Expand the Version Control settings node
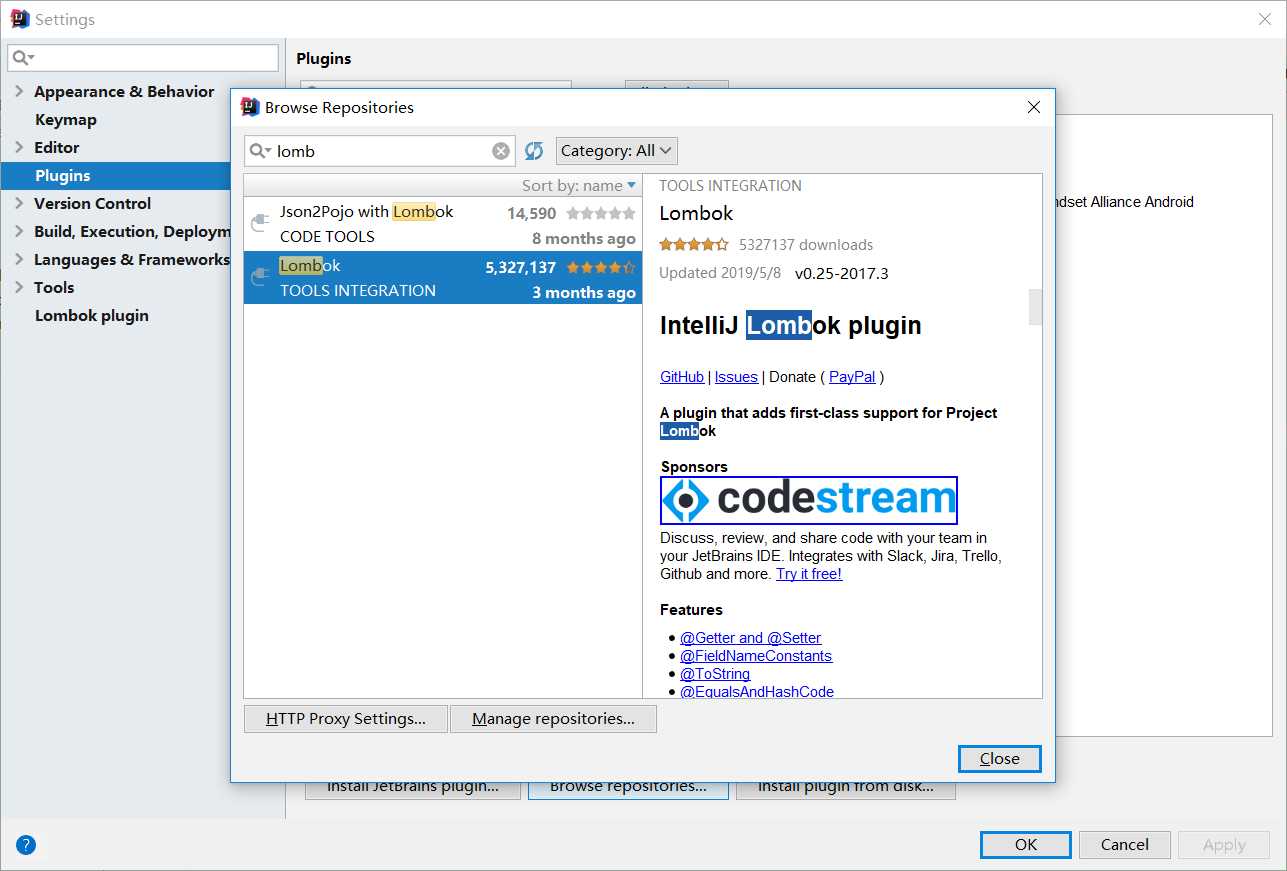The image size is (1287, 871). [x=19, y=203]
